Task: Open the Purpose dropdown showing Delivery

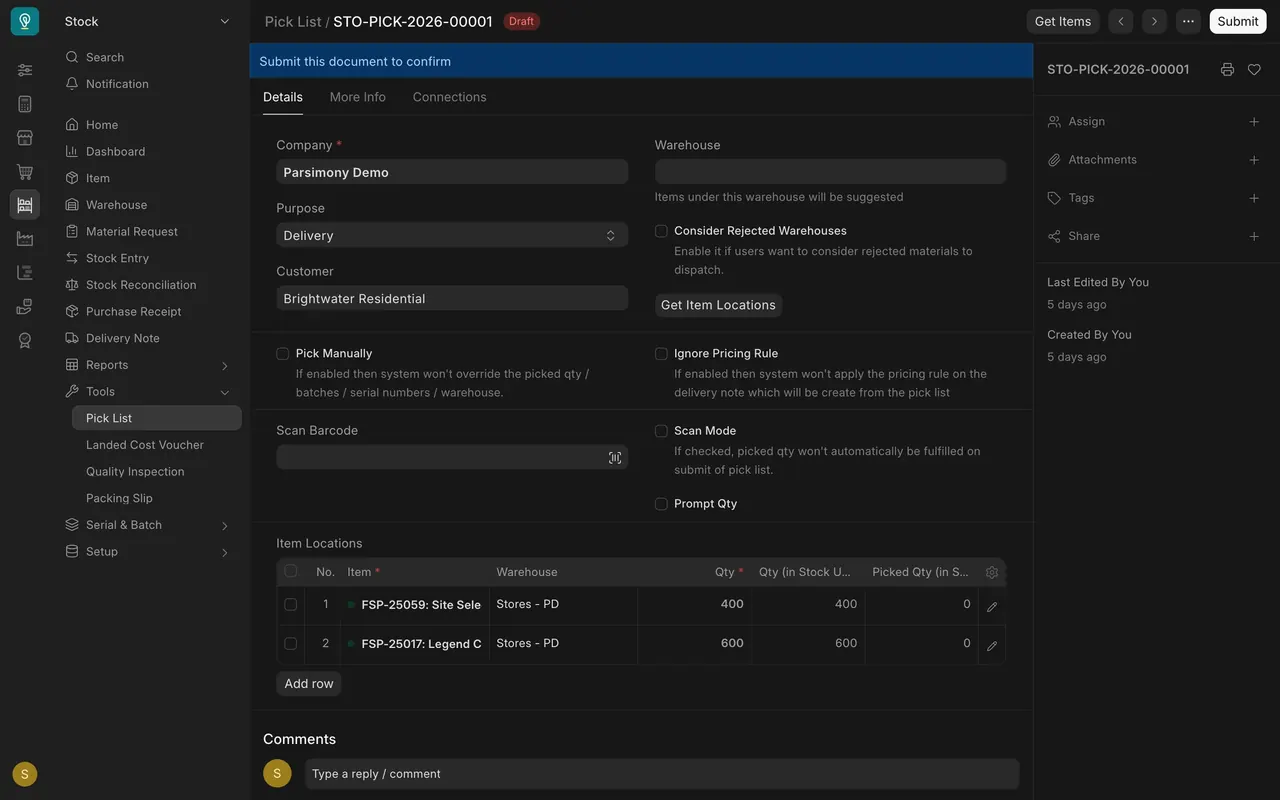Action: (452, 235)
